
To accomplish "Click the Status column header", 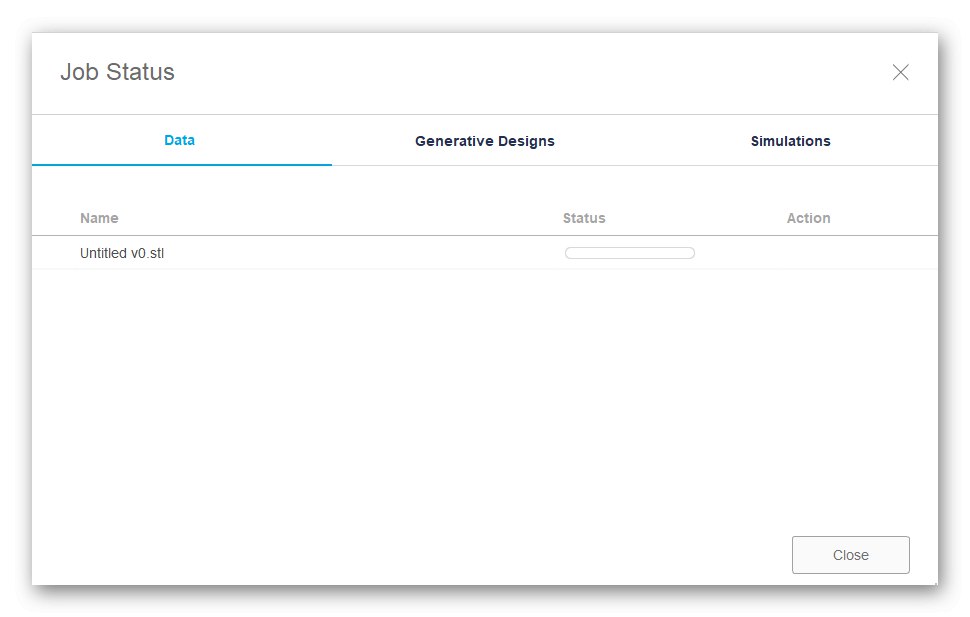I will pos(584,218).
